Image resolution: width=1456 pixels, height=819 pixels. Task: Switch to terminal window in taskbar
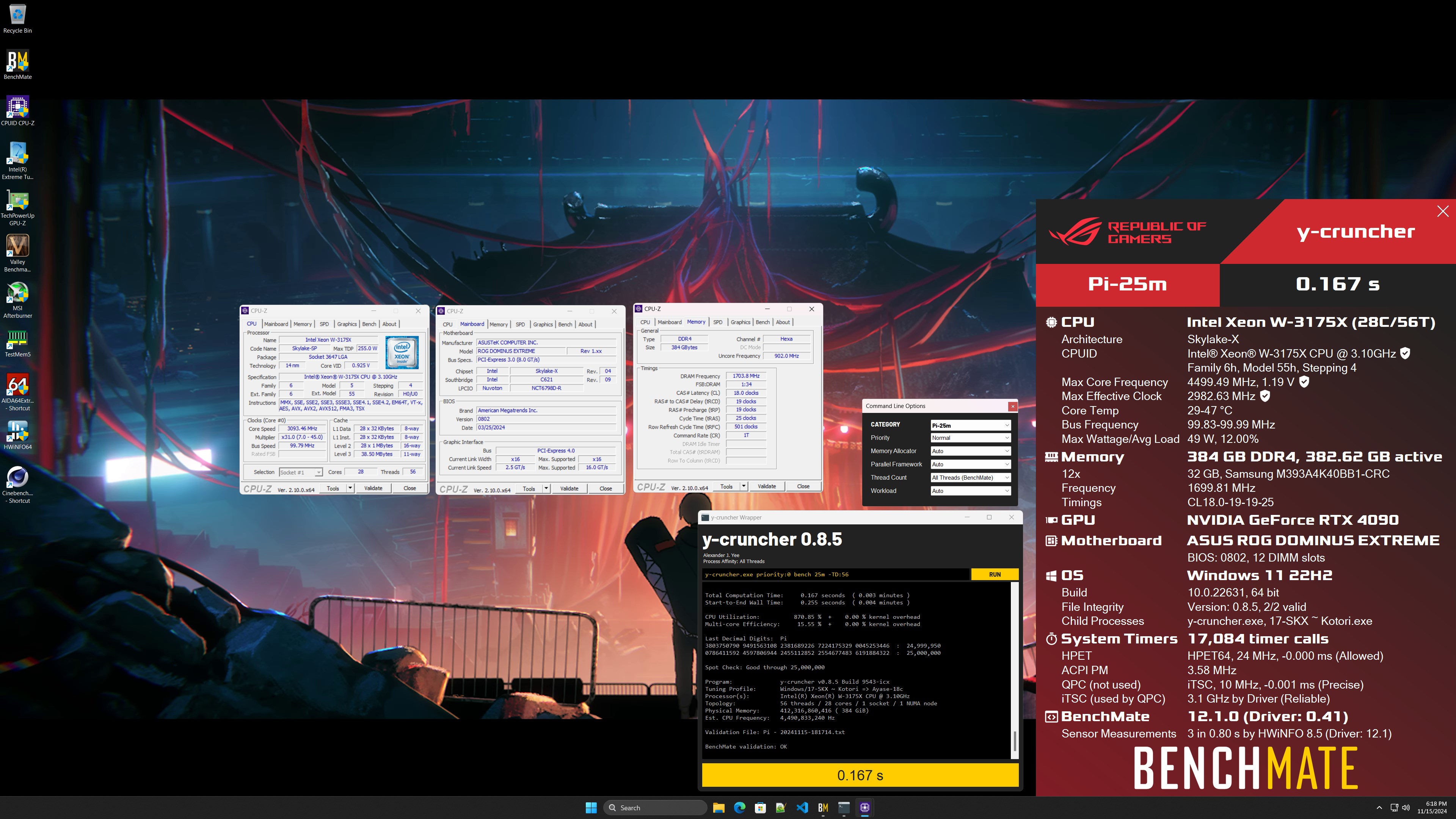(x=844, y=808)
